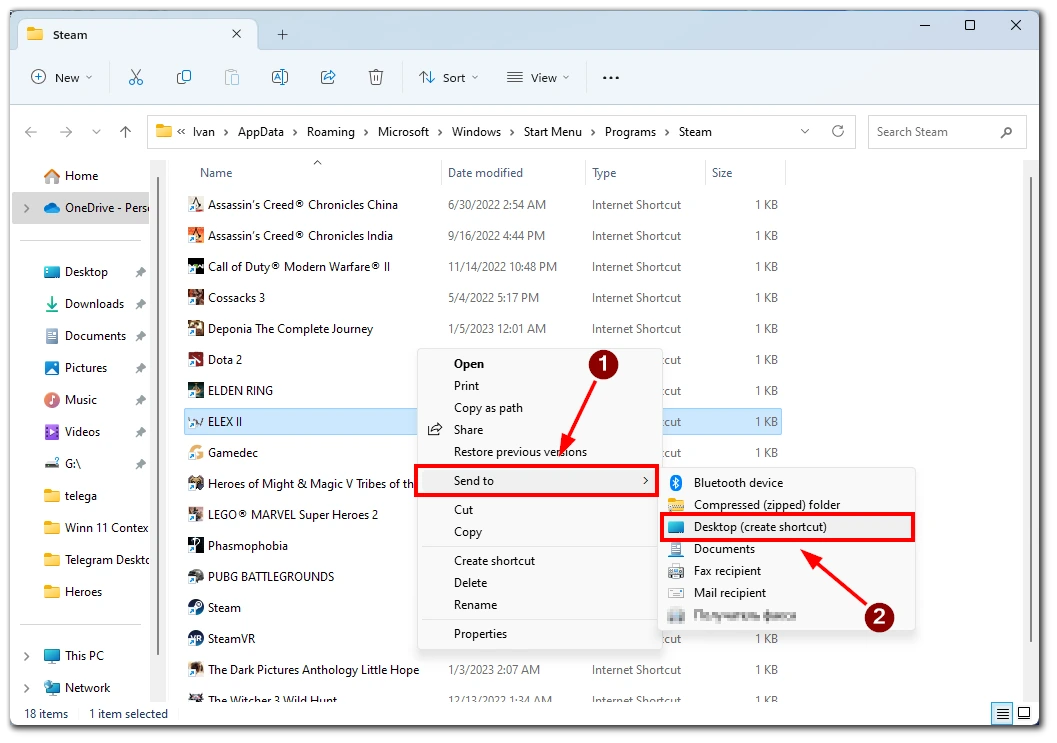Select Compressed (zipped) folder
Image resolution: width=1057 pixels, height=743 pixels.
(767, 504)
